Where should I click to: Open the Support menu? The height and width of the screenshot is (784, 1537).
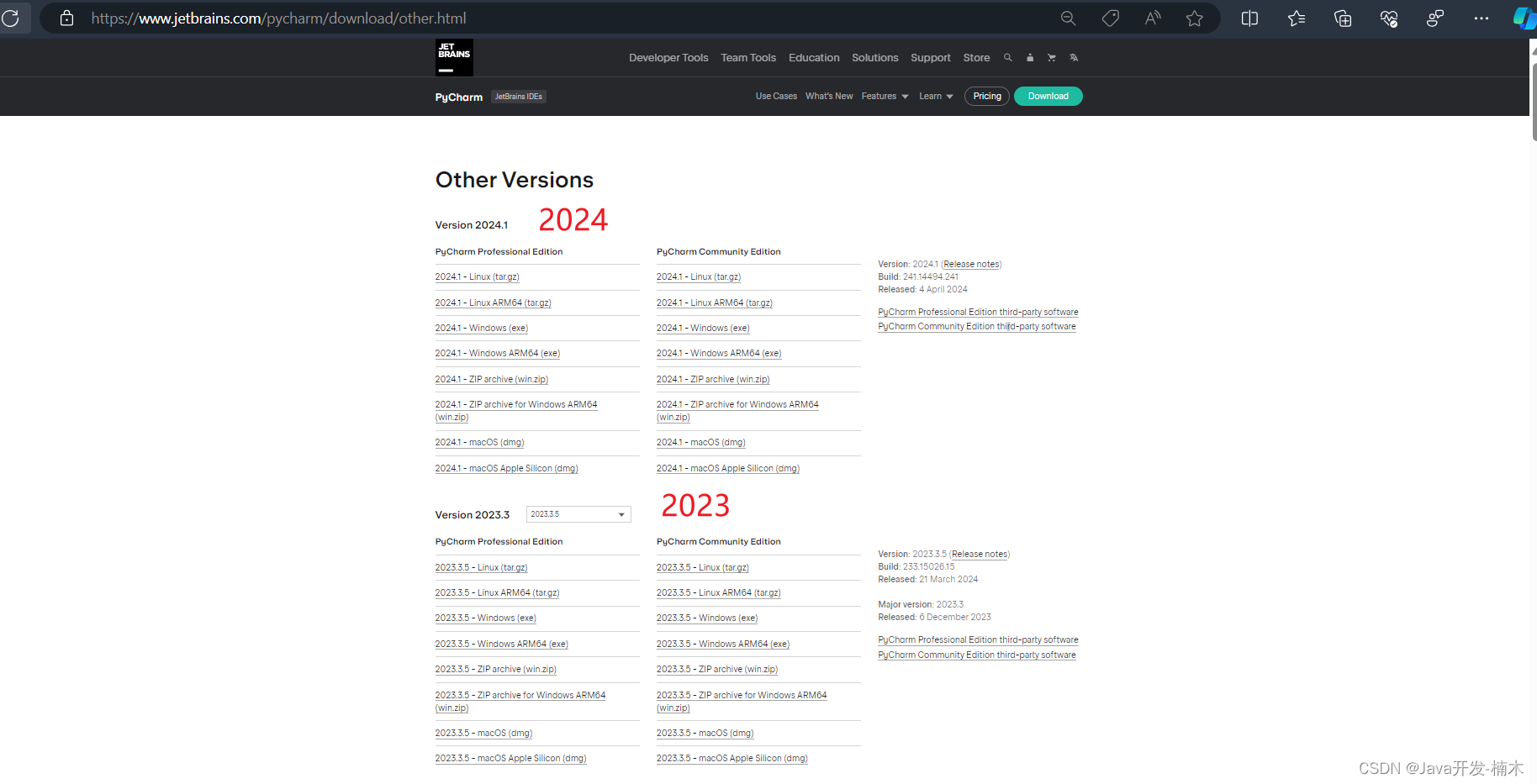point(931,58)
